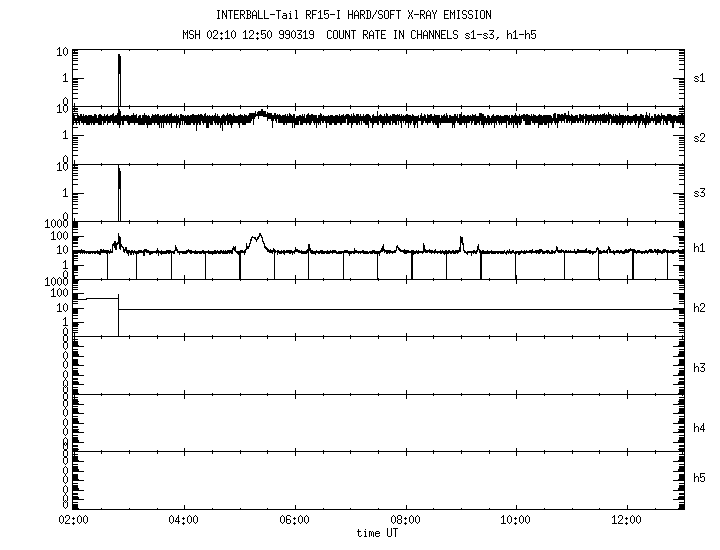Click the h4 channel label
The width and height of the screenshot is (720, 550).
(700, 427)
